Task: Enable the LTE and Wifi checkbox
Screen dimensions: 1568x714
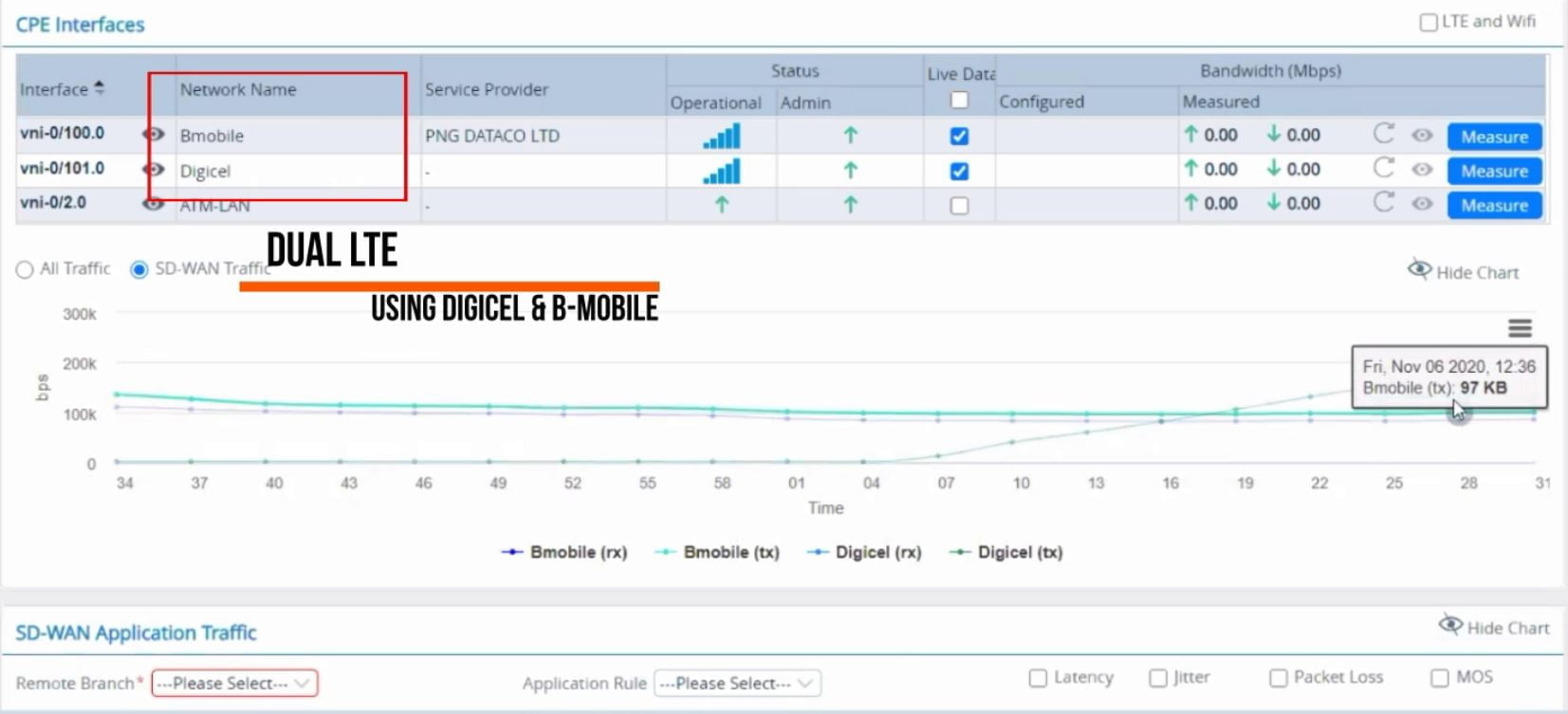Action: pos(1428,22)
